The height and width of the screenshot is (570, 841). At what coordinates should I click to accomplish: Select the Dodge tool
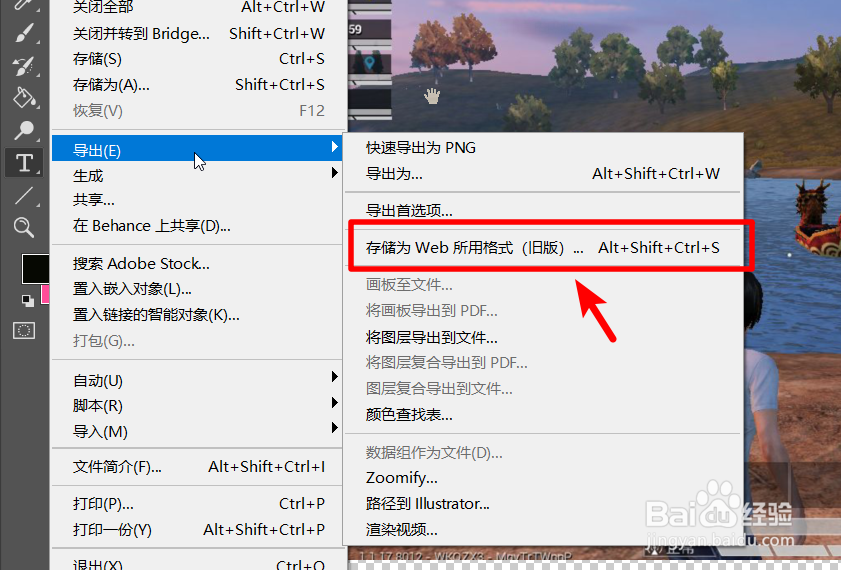click(24, 130)
